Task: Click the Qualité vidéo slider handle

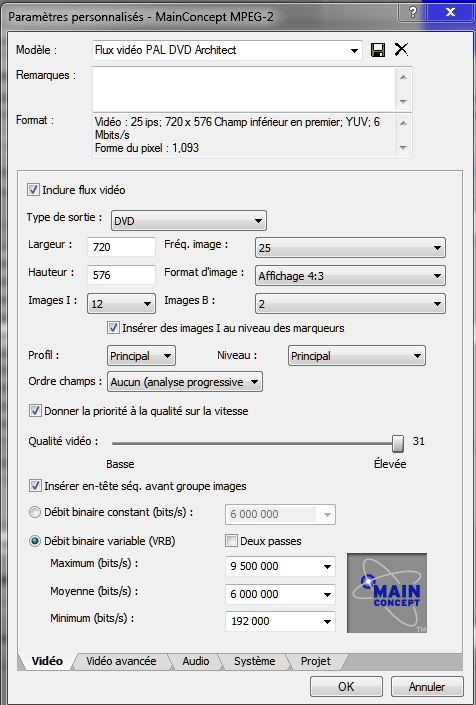Action: 398,443
